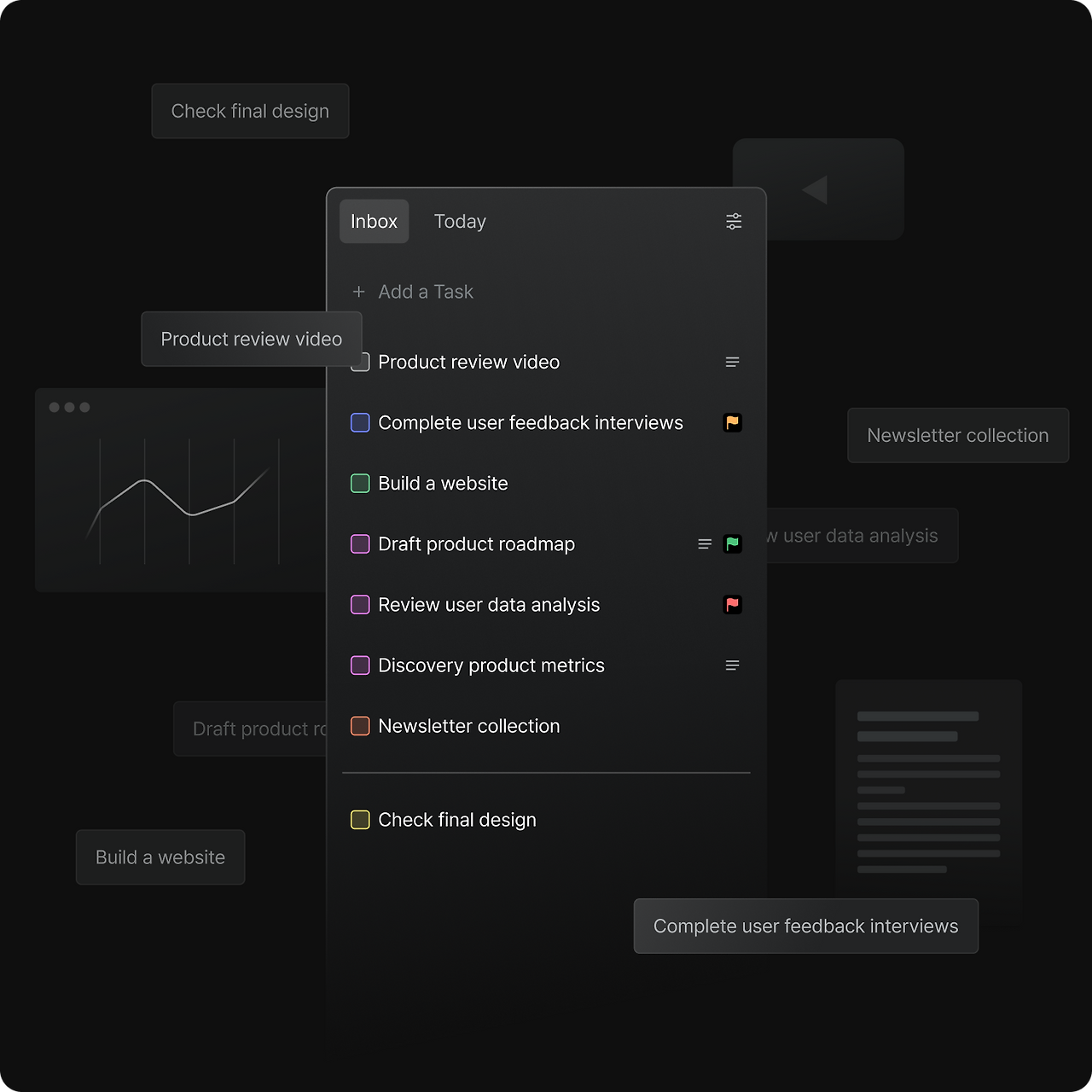Check off the Newsletter collection task
The width and height of the screenshot is (1092, 1092).
360,726
